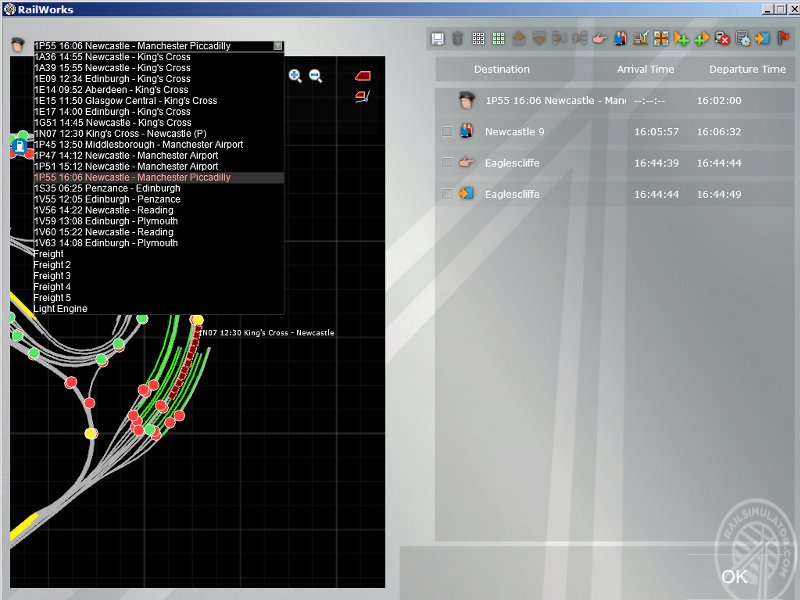Select 1S35 06:25 Penzance - Edinburgh service
This screenshot has height=600, width=800.
pos(107,188)
